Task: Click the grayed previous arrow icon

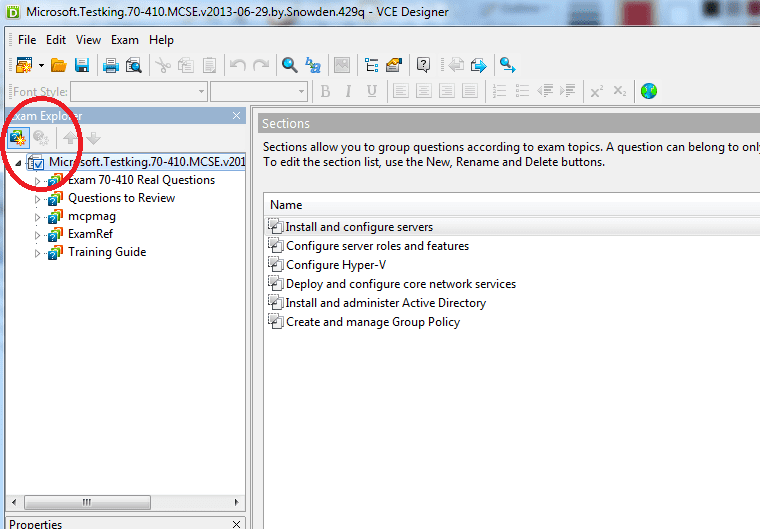Action: tap(456, 65)
